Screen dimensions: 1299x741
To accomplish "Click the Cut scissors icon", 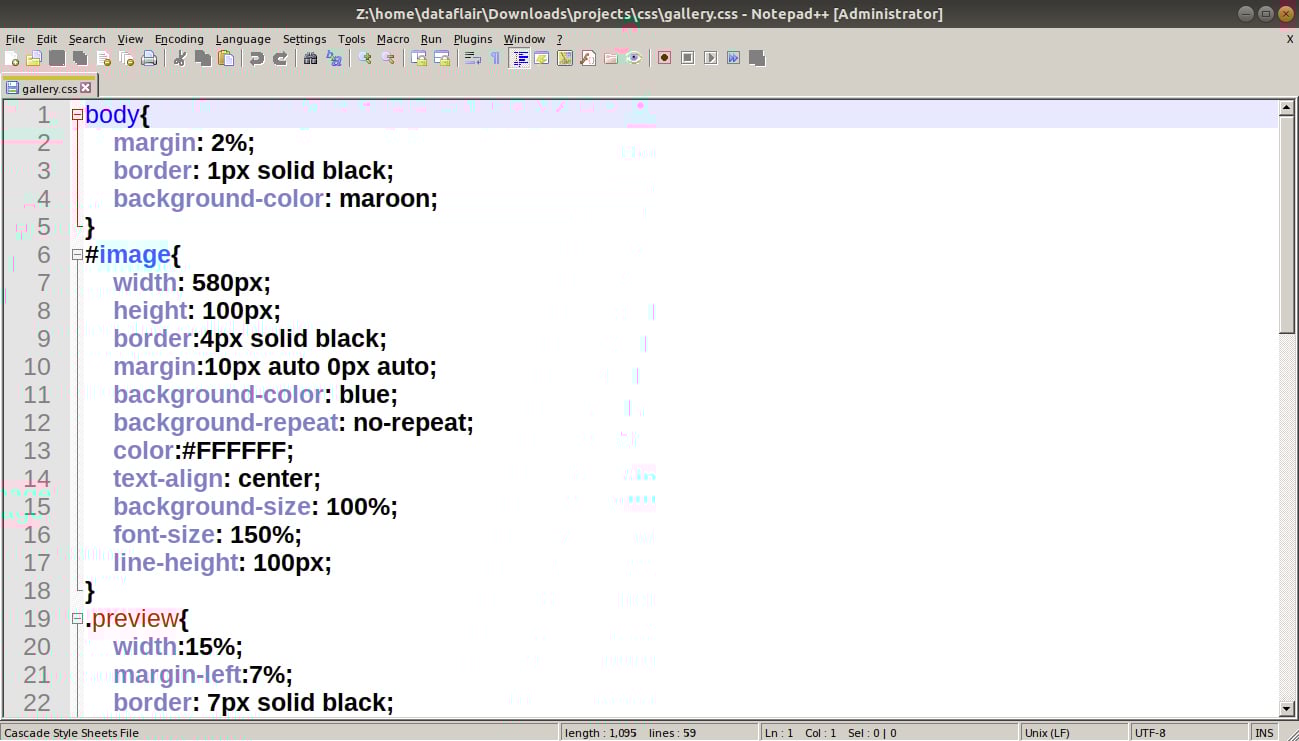I will 180,58.
